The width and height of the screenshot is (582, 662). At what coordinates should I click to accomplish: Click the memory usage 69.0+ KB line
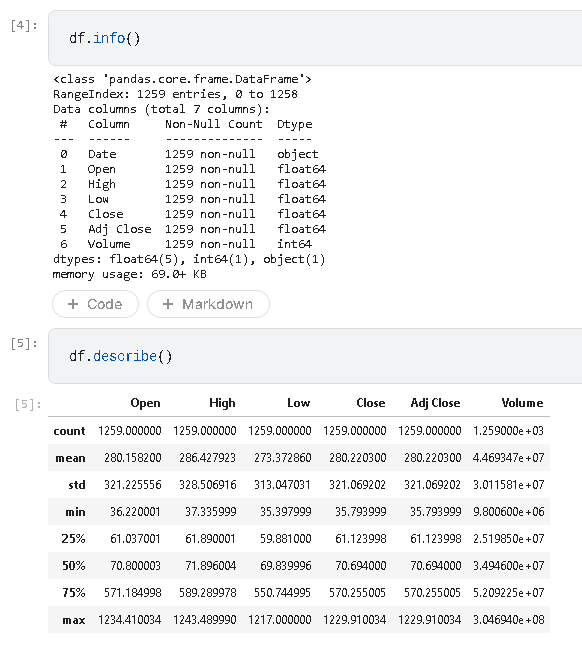click(130, 274)
